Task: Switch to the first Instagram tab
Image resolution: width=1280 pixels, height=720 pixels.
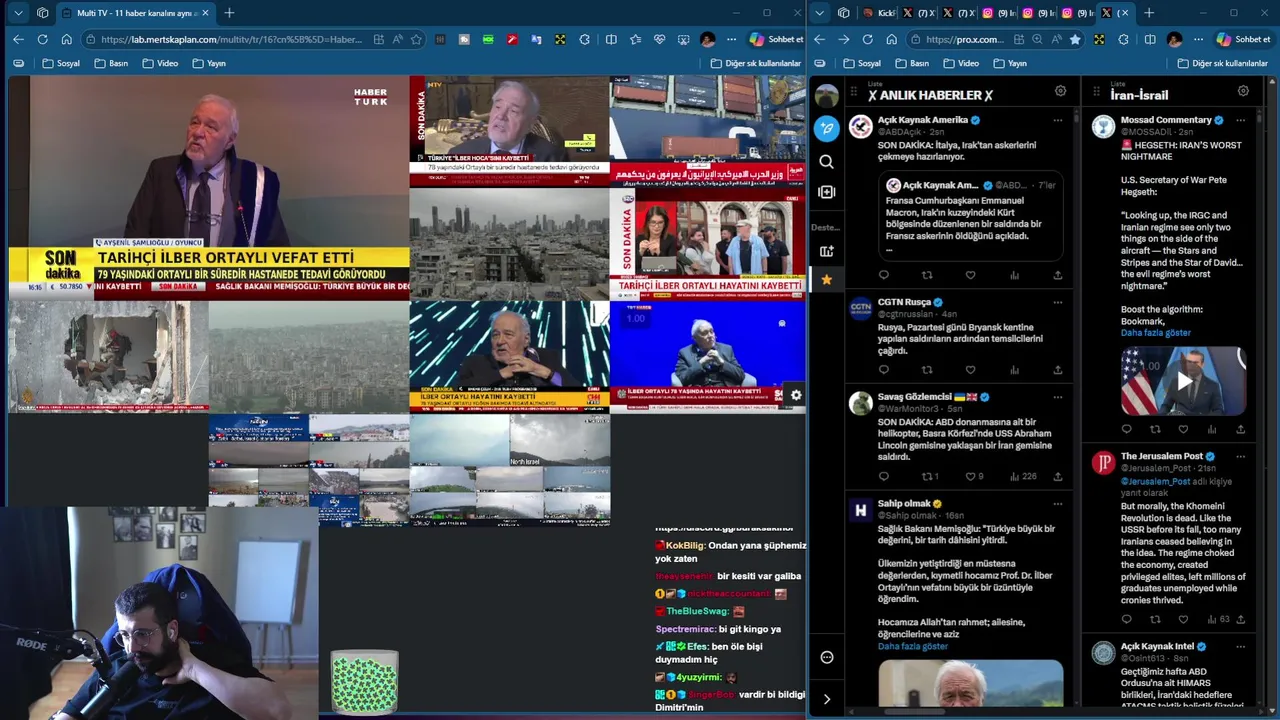Action: pyautogui.click(x=997, y=13)
